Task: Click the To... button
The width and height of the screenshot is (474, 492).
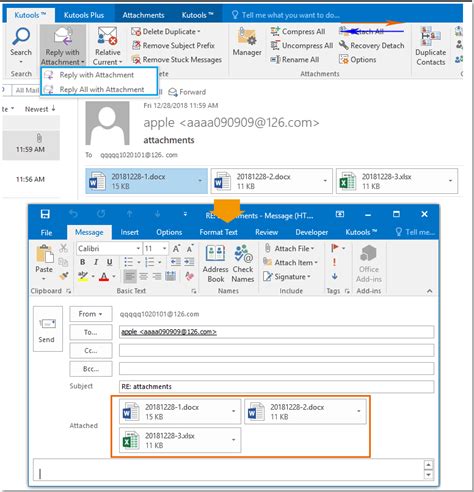Action: (x=91, y=332)
